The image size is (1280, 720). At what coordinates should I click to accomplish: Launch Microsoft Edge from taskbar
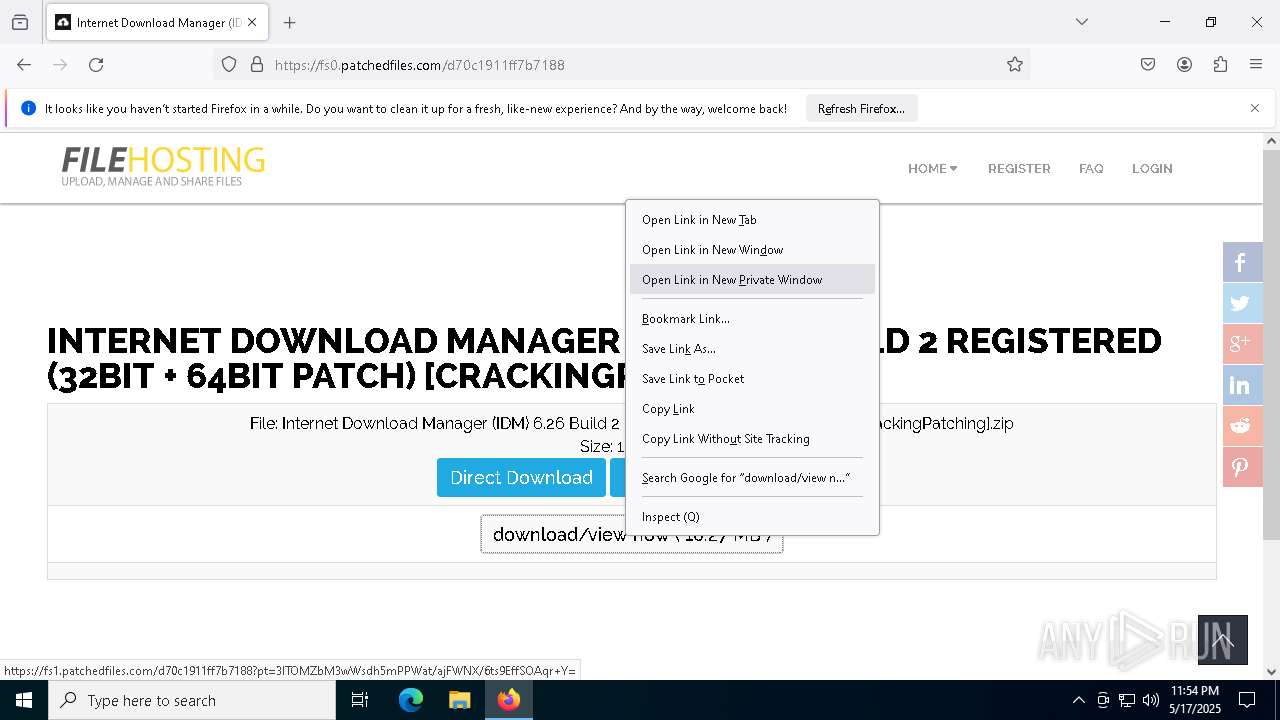(x=411, y=700)
